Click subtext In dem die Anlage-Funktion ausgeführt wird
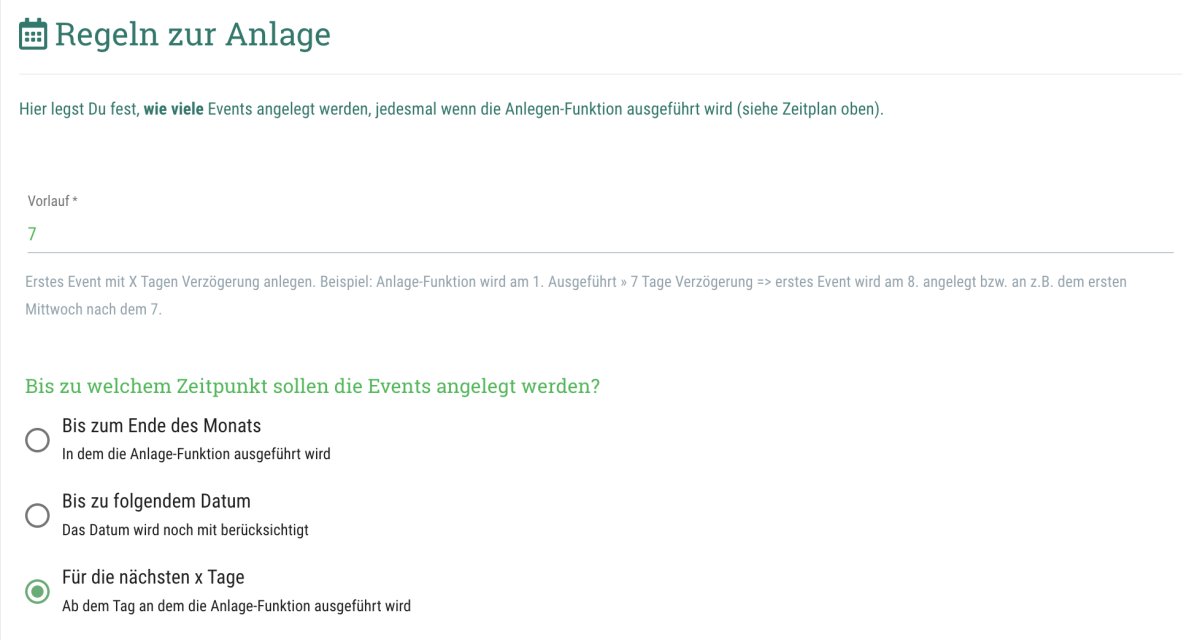 196,454
